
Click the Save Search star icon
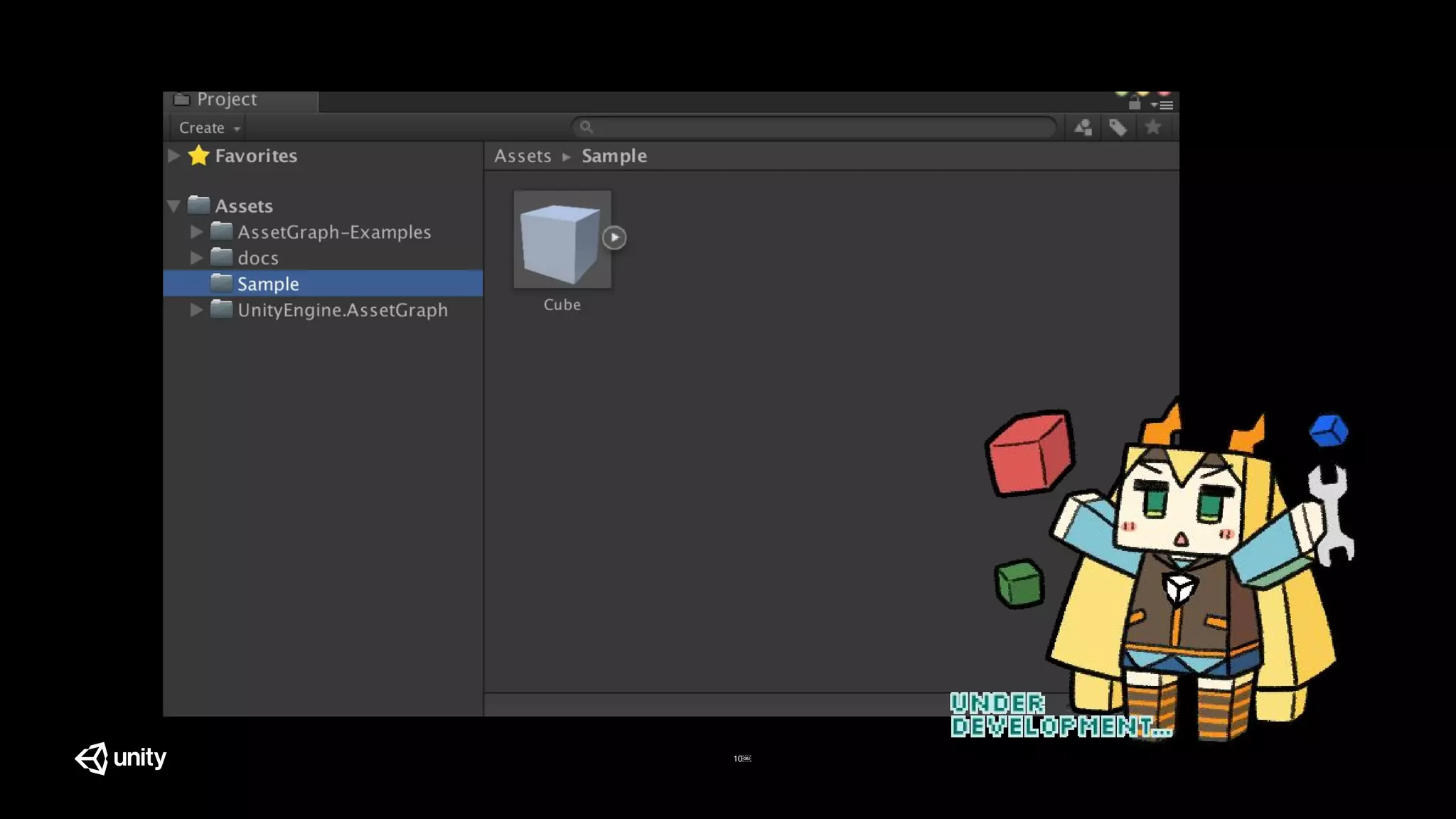click(x=1152, y=128)
